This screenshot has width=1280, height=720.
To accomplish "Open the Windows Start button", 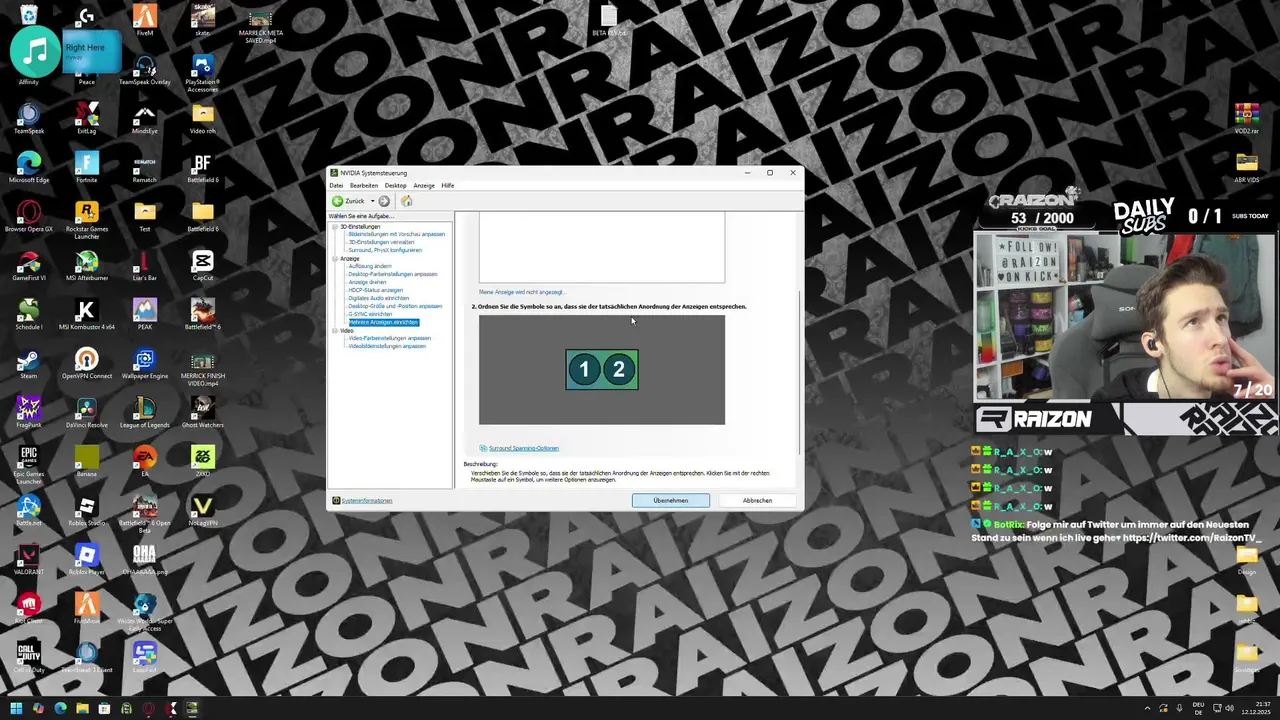I will (x=16, y=709).
